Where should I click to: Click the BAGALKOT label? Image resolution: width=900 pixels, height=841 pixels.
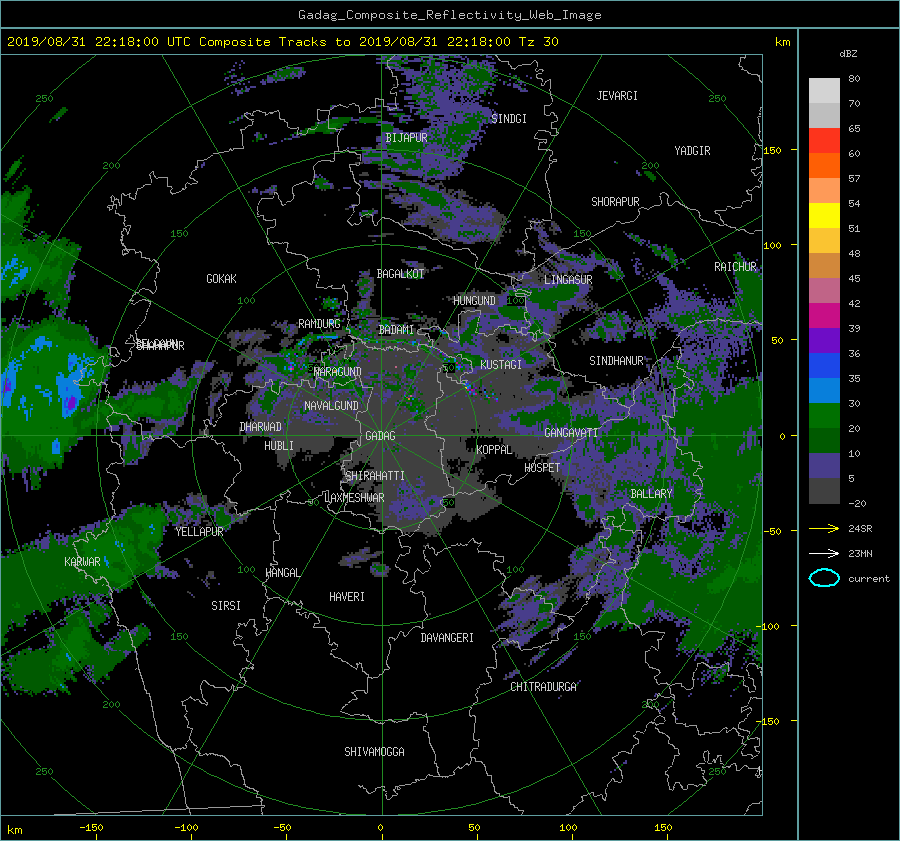click(x=400, y=274)
